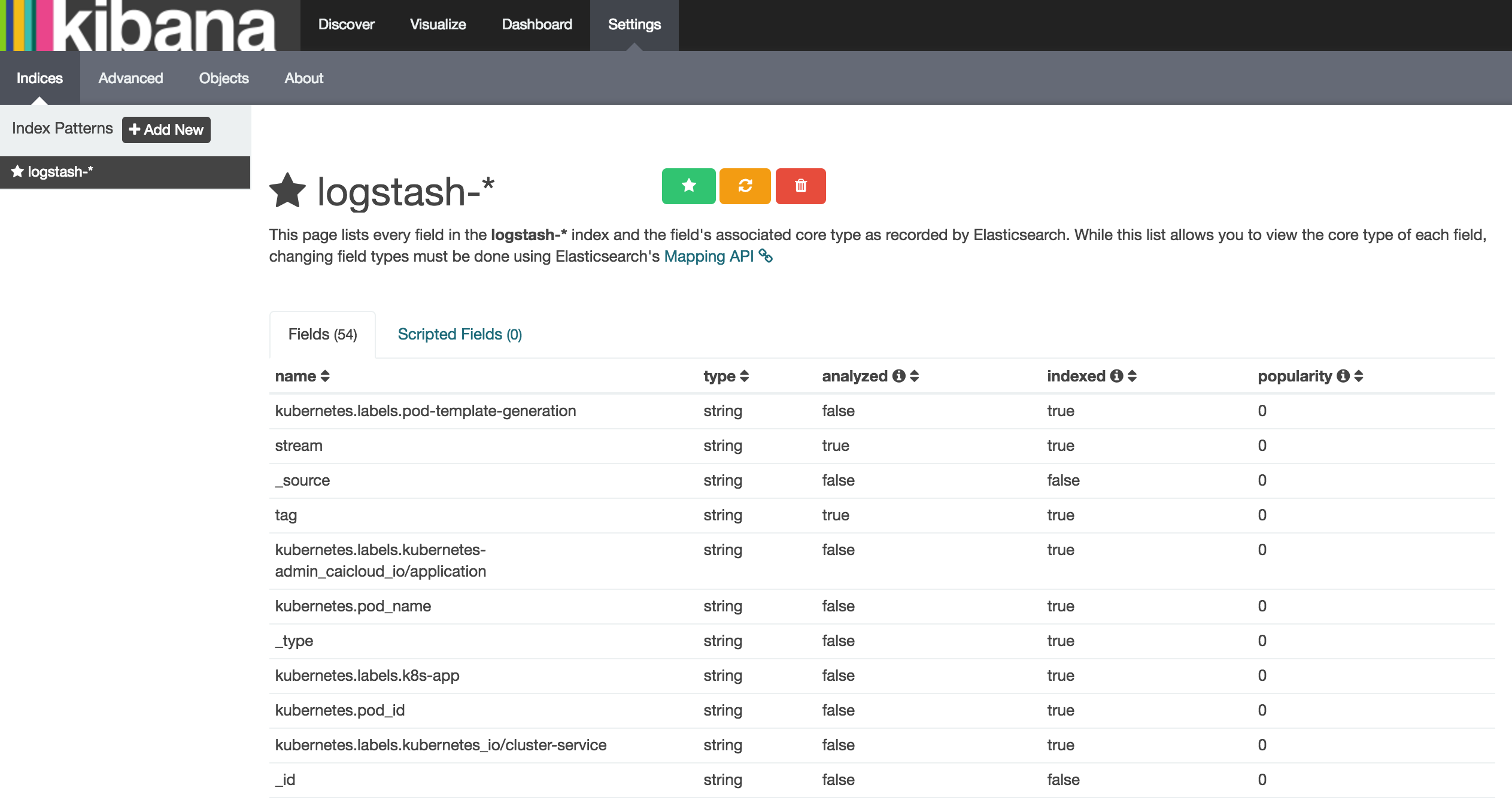Open the Advanced settings tab

point(130,78)
